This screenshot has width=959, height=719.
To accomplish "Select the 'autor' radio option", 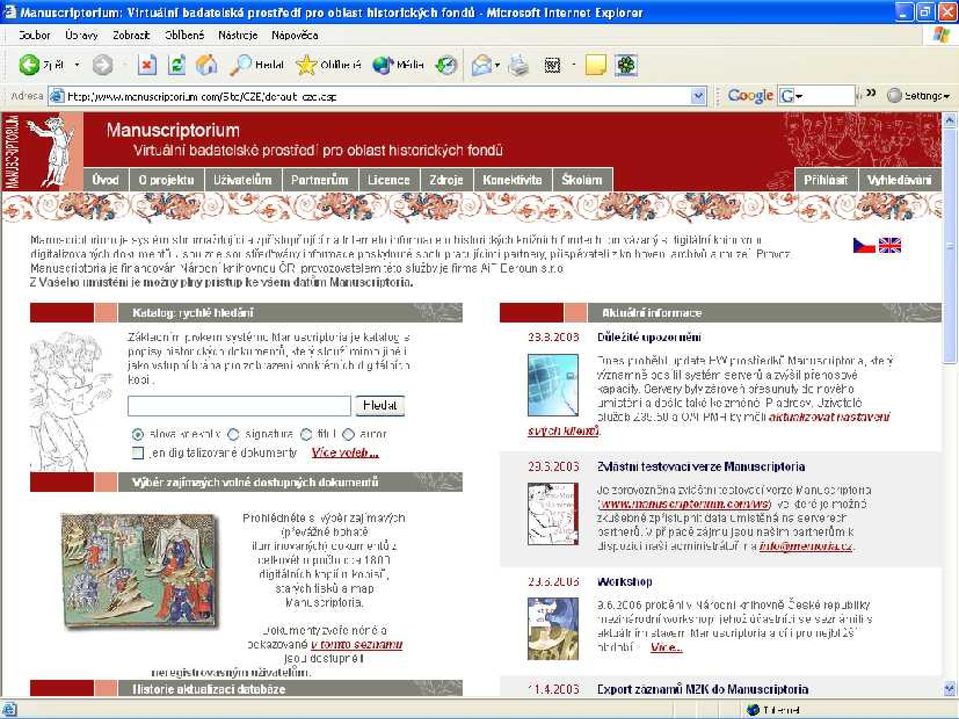I will click(x=349, y=434).
